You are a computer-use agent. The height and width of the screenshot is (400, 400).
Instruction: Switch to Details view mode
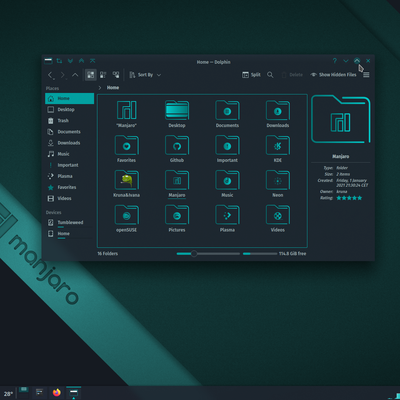point(116,75)
